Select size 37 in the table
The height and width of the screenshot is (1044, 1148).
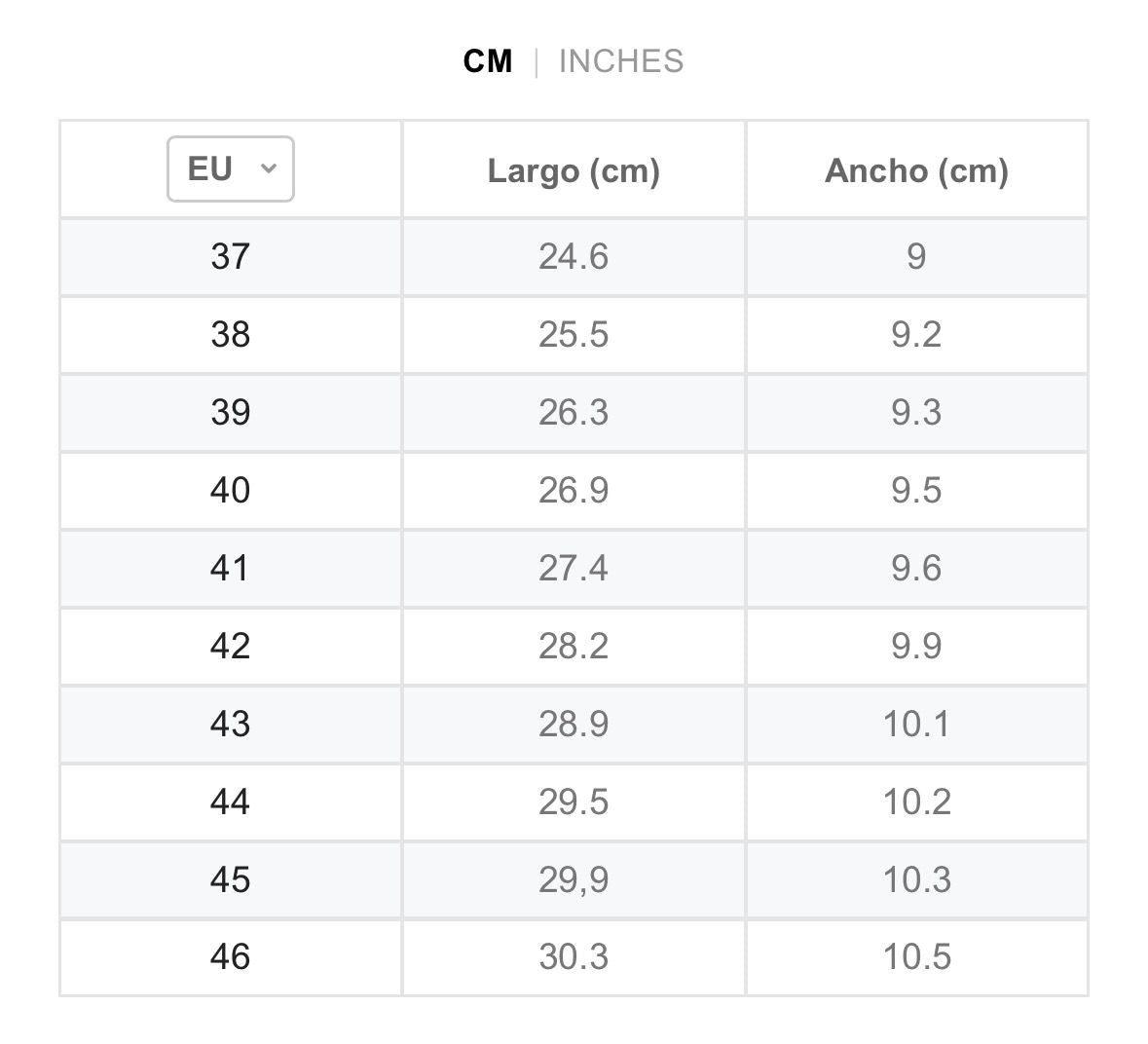[231, 256]
